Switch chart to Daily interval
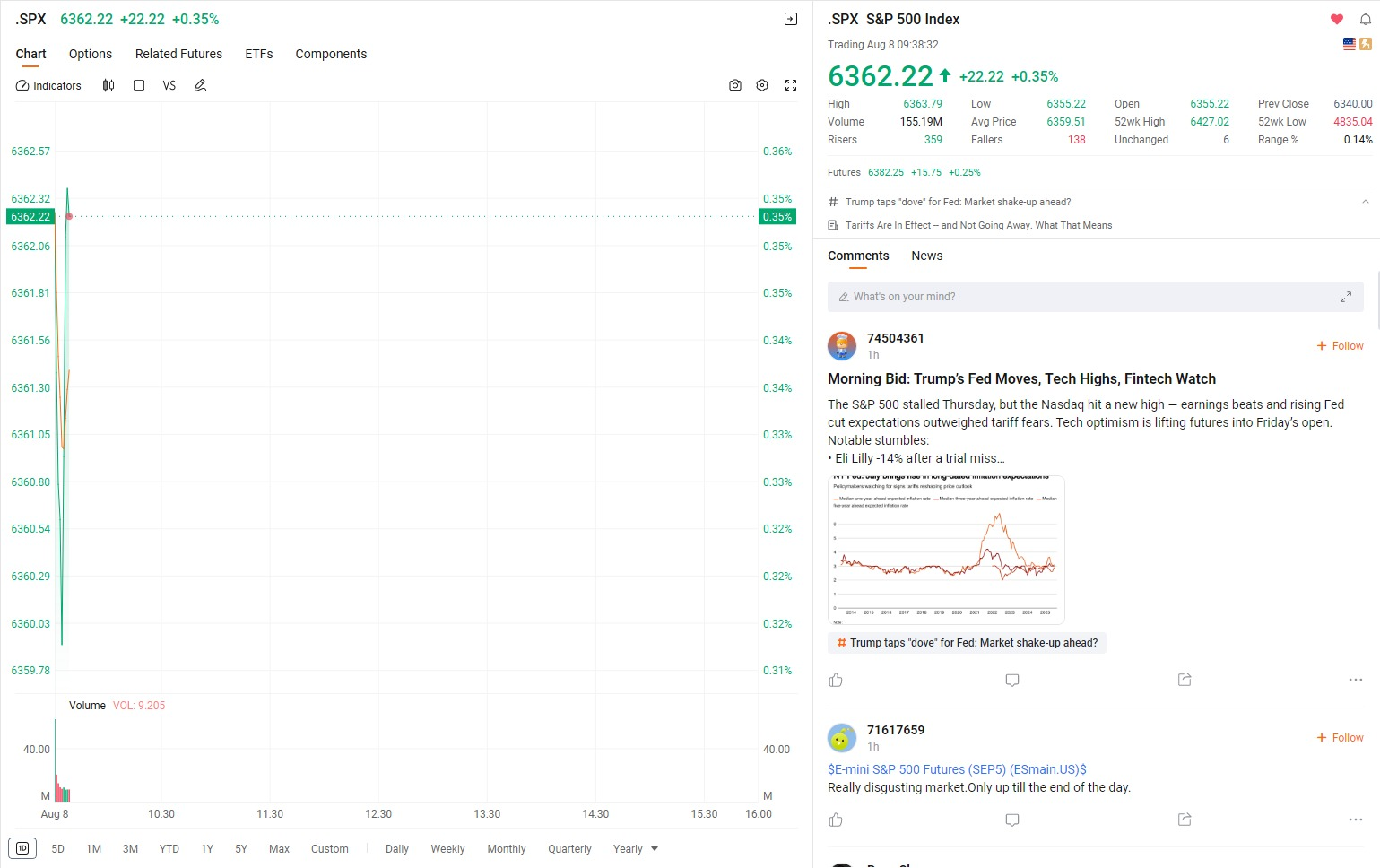This screenshot has height=868, width=1380. point(397,849)
